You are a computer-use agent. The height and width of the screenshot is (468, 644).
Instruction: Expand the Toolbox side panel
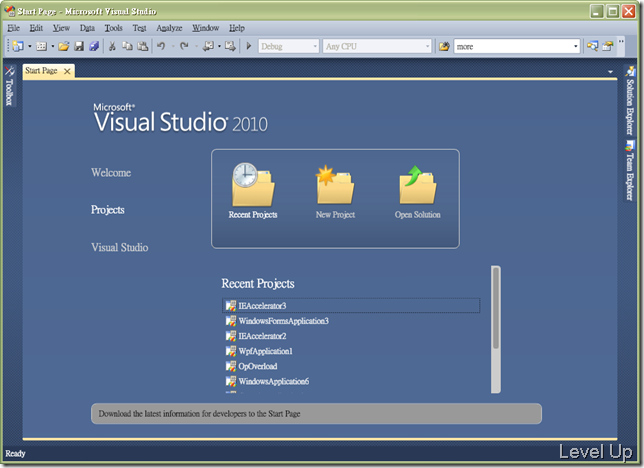tap(9, 85)
